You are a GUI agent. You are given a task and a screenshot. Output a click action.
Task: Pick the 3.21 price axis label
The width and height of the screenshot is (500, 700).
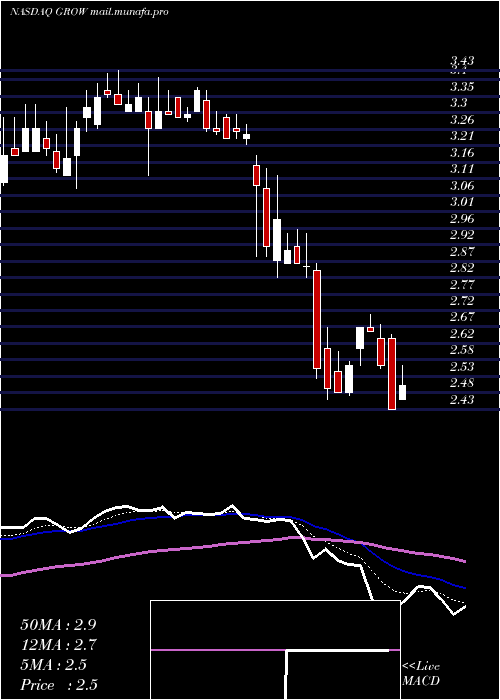(462, 136)
